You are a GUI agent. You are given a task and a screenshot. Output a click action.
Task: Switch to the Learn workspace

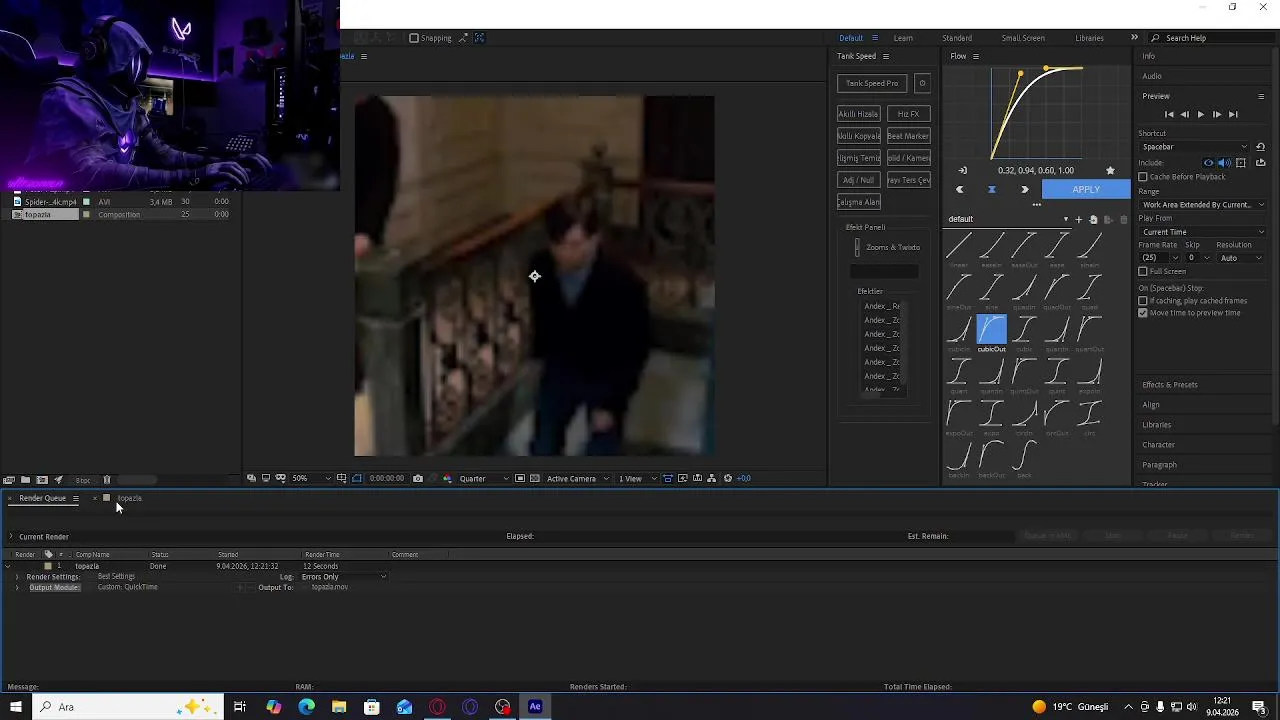(x=903, y=38)
